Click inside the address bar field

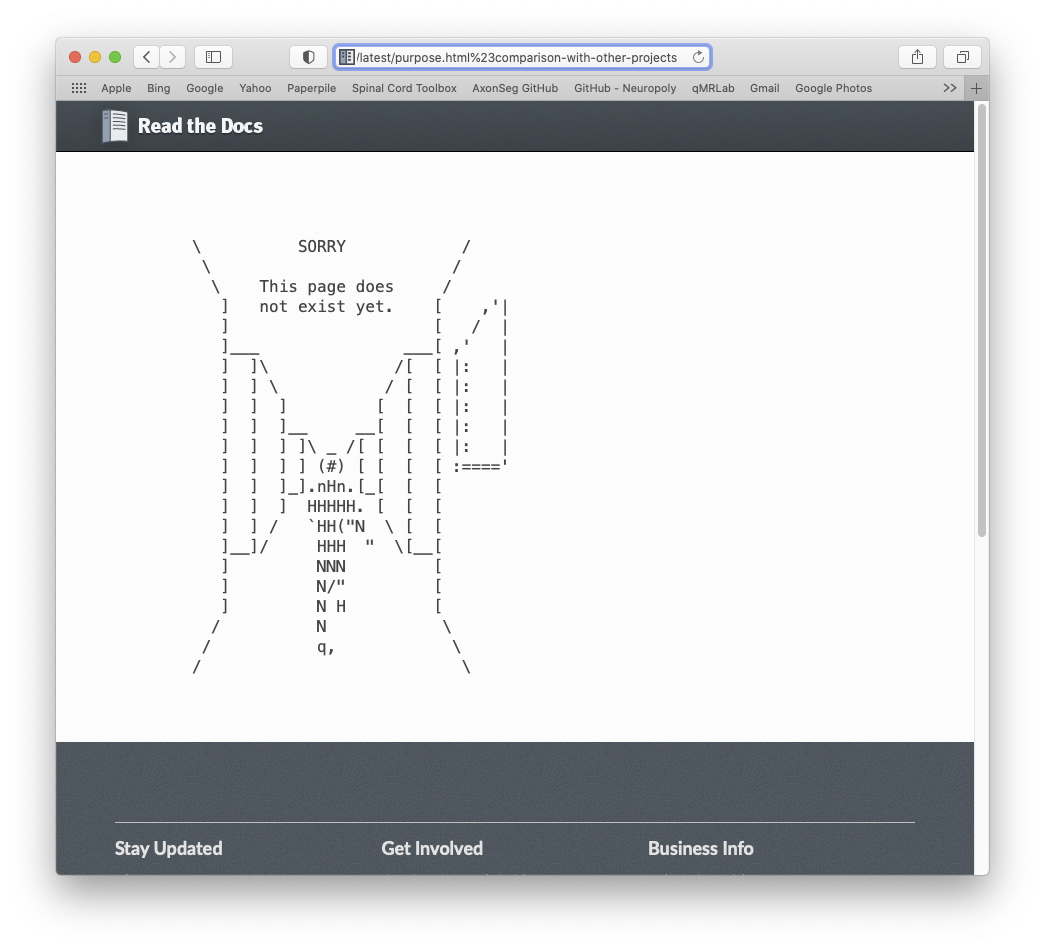point(520,57)
